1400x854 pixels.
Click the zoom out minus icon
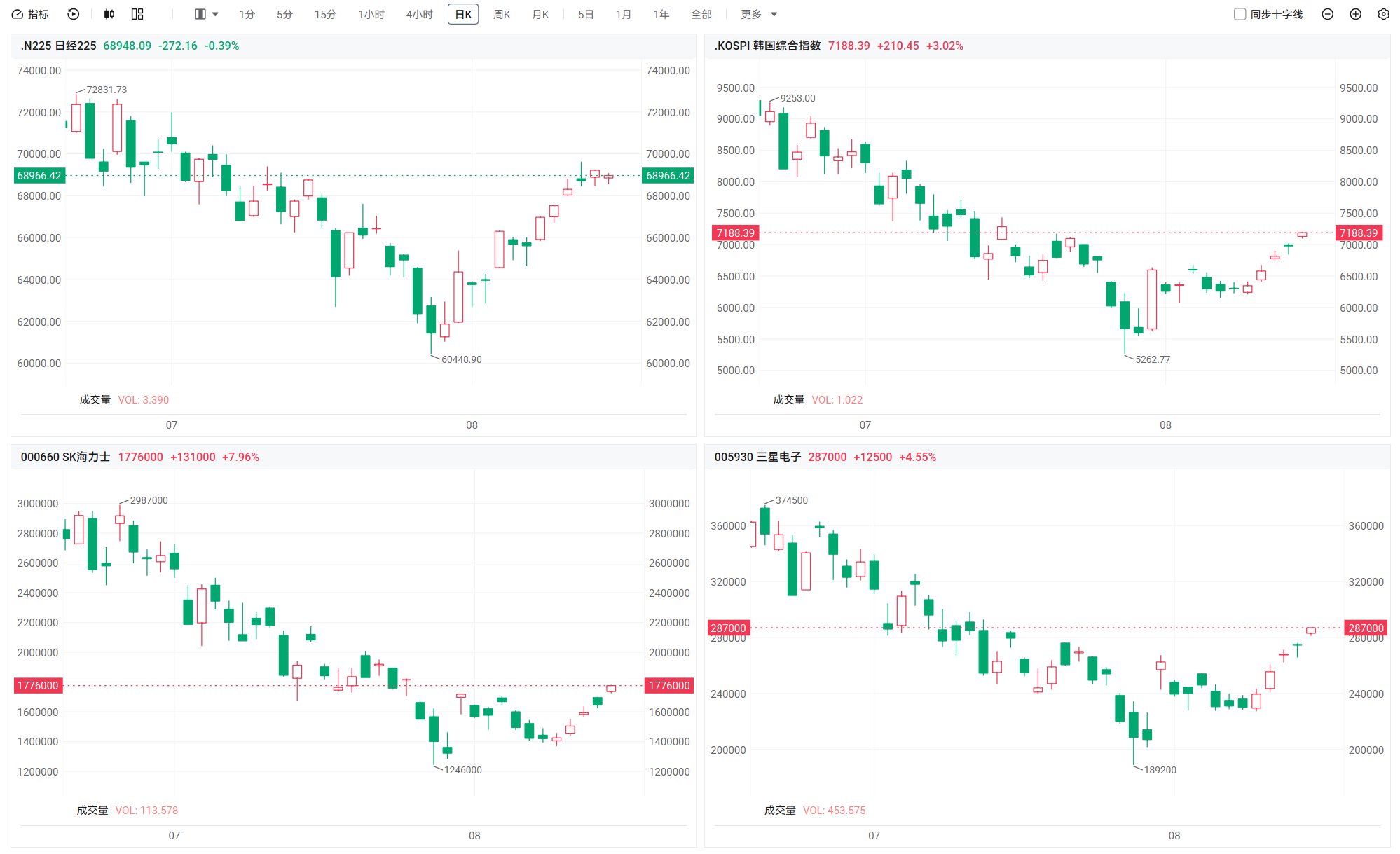point(1327,14)
